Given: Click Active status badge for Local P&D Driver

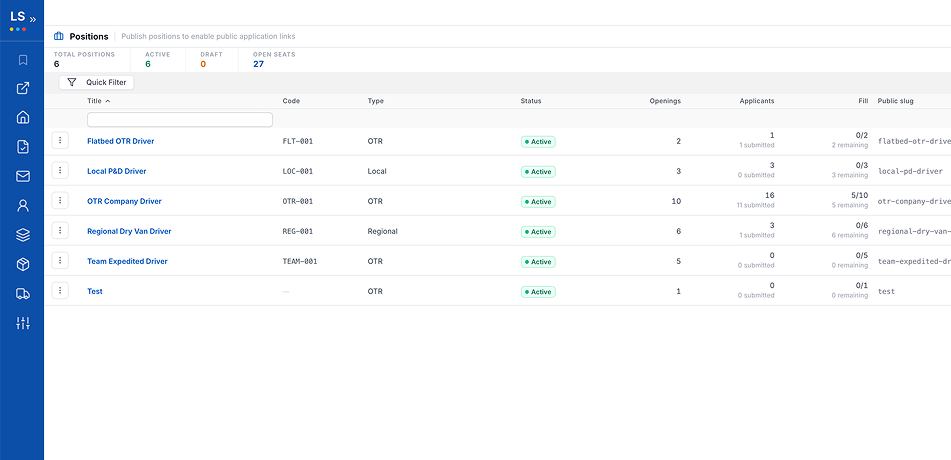Looking at the screenshot, I should tap(538, 172).
